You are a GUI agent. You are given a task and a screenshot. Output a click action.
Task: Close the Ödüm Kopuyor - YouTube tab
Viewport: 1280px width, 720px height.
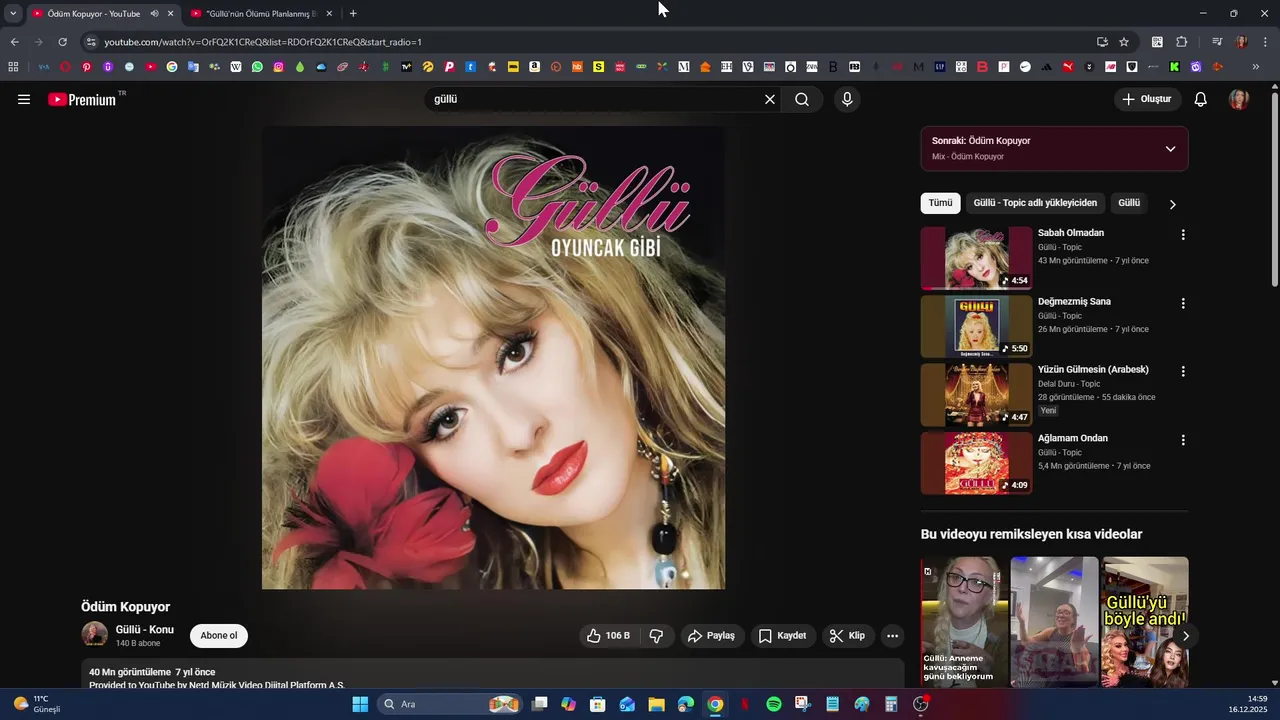click(170, 14)
